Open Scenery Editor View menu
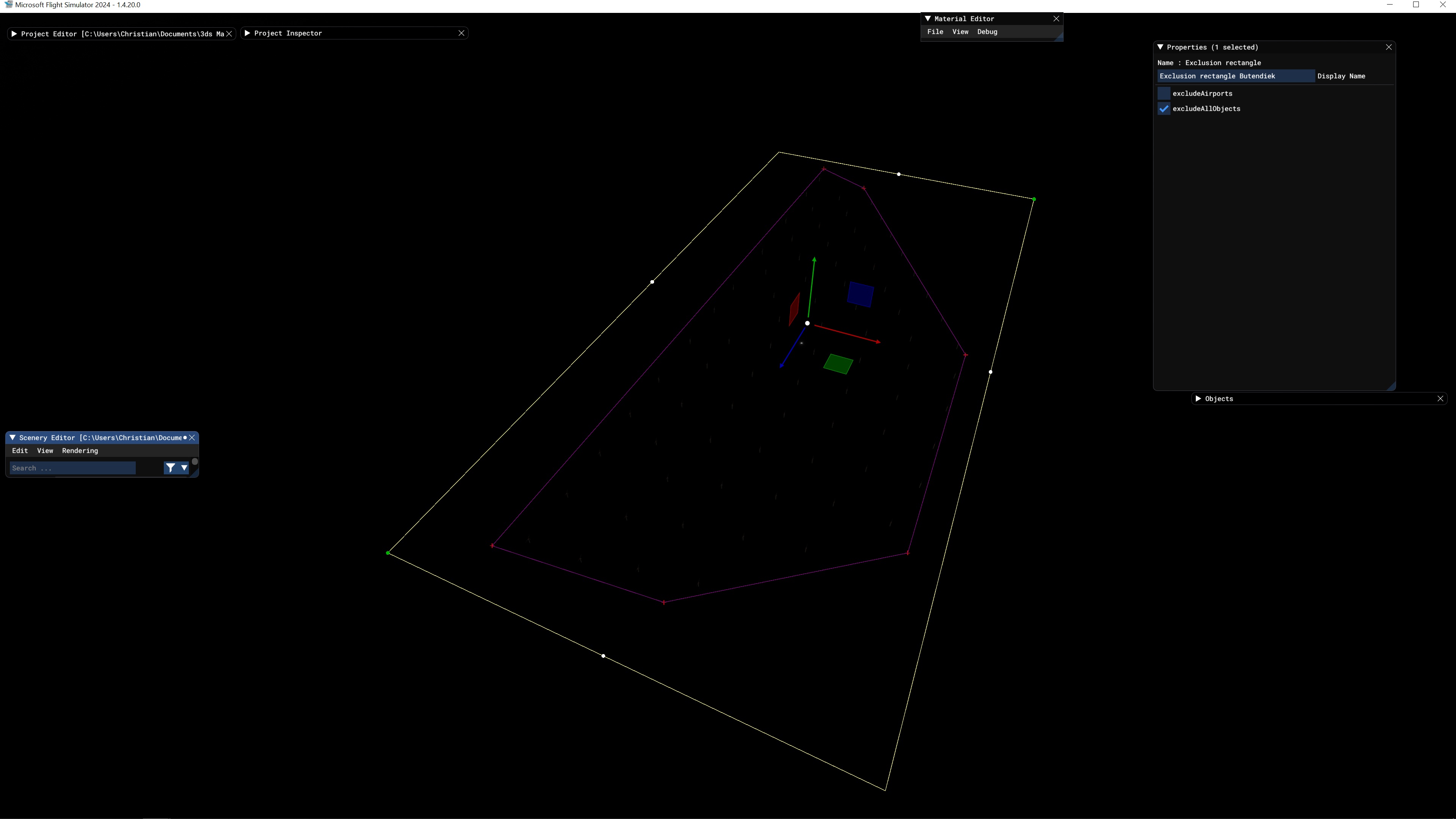Screen dimensions: 1456x819 [x=45, y=451]
